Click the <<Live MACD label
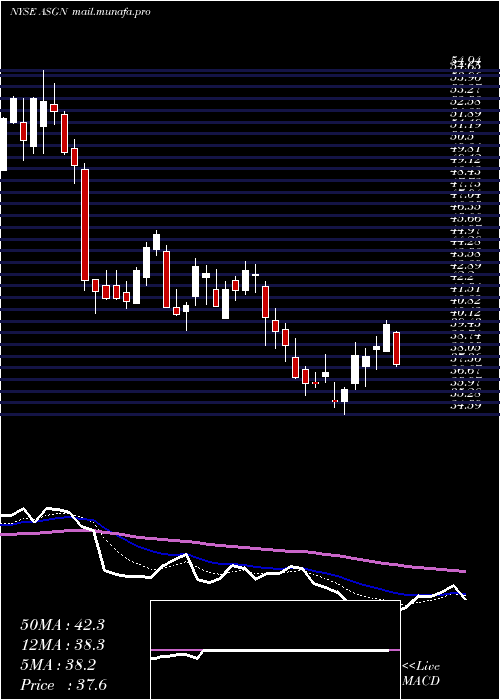The image size is (500, 700). pyautogui.click(x=421, y=674)
